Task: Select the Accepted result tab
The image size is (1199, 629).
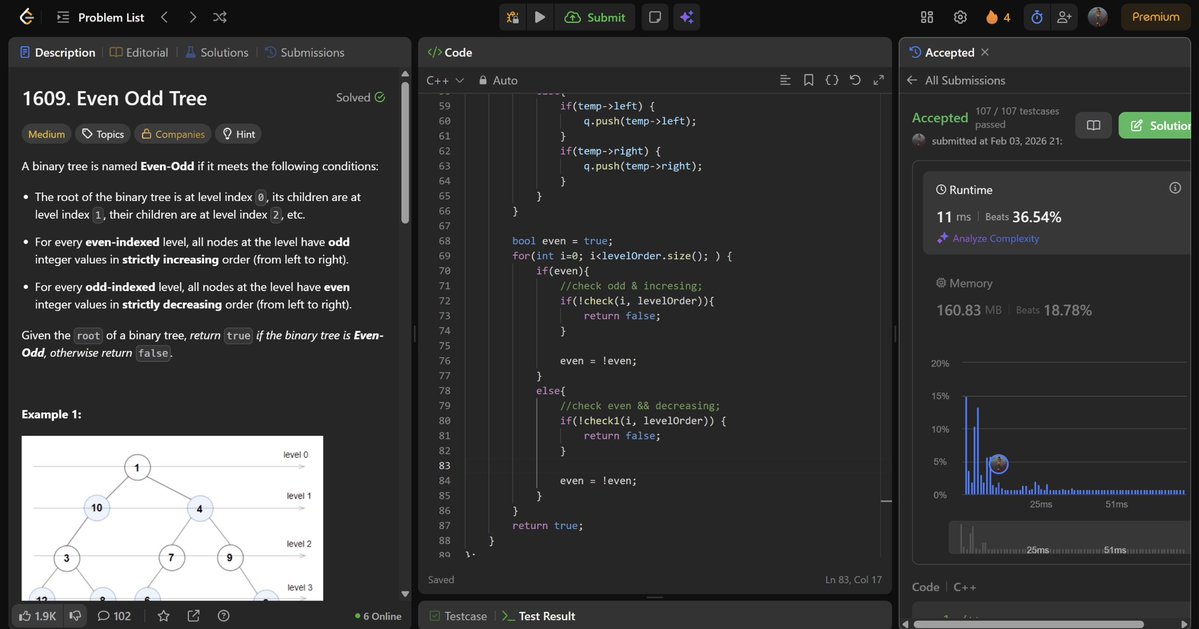Action: (x=941, y=52)
